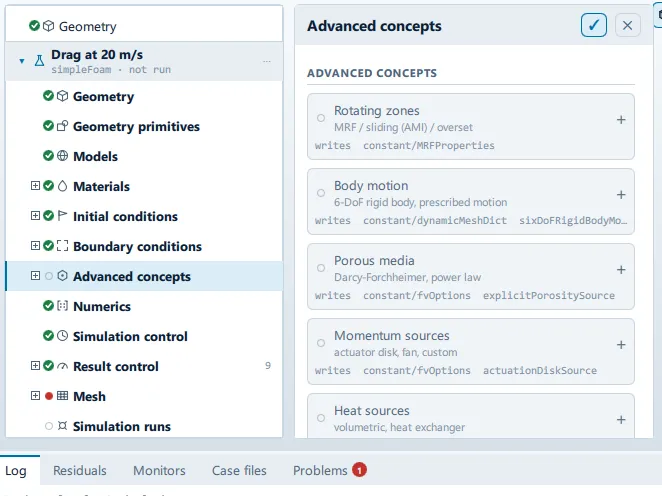Click the clock icon for Simulation control
The height and width of the screenshot is (496, 662).
click(x=62, y=336)
